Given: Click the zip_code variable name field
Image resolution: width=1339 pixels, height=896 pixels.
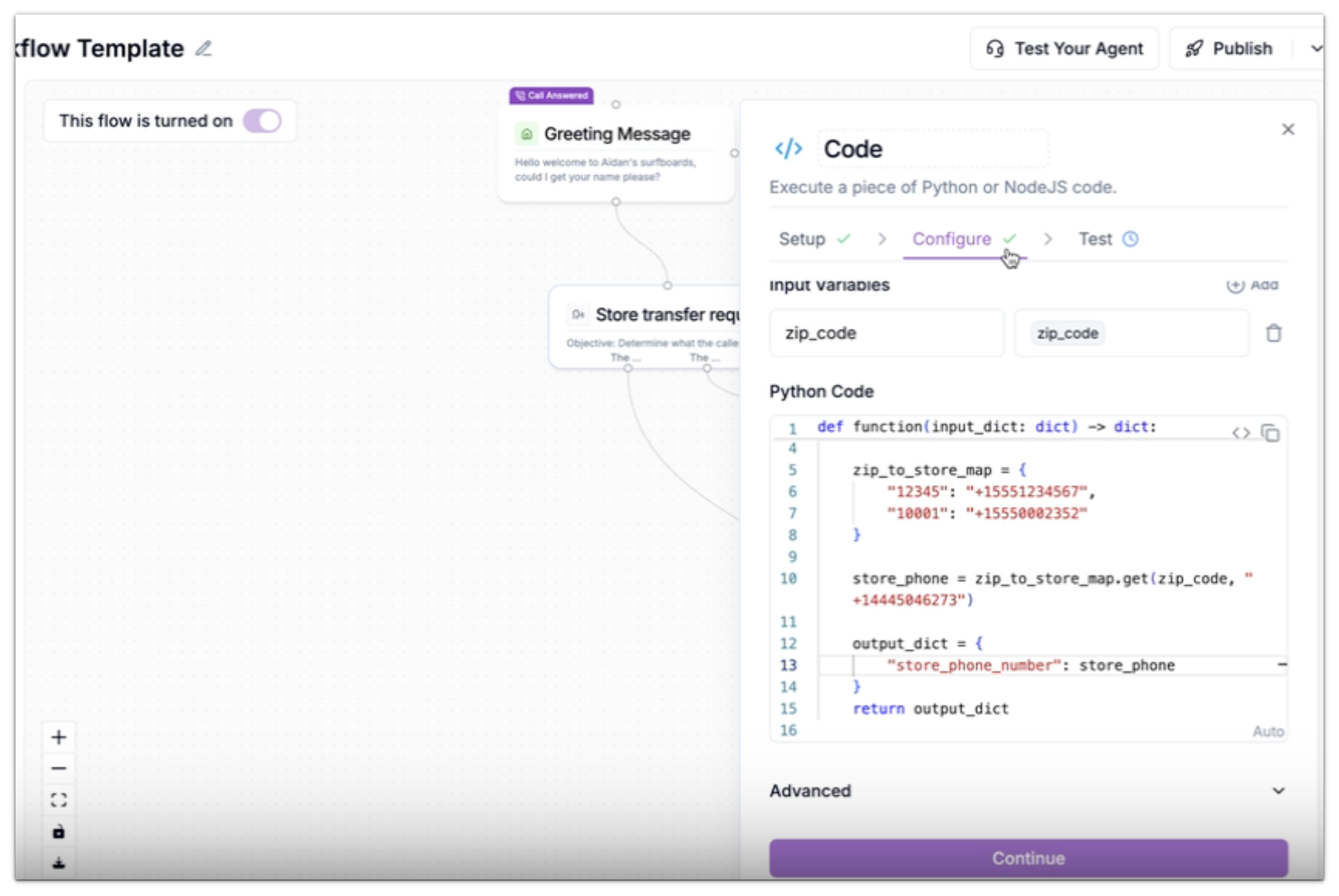Looking at the screenshot, I should tap(886, 333).
